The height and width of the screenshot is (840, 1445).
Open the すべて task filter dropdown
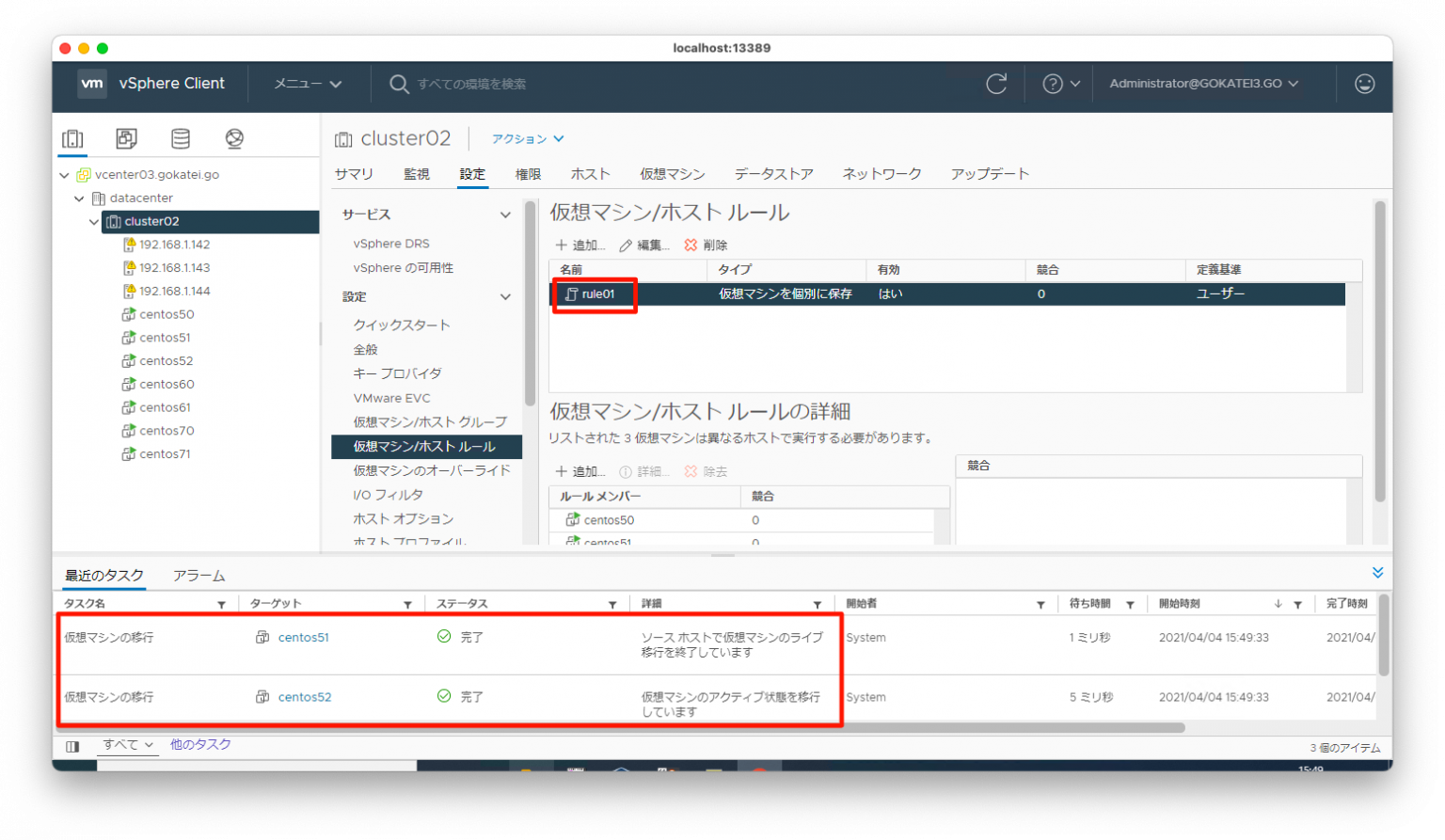pos(127,744)
